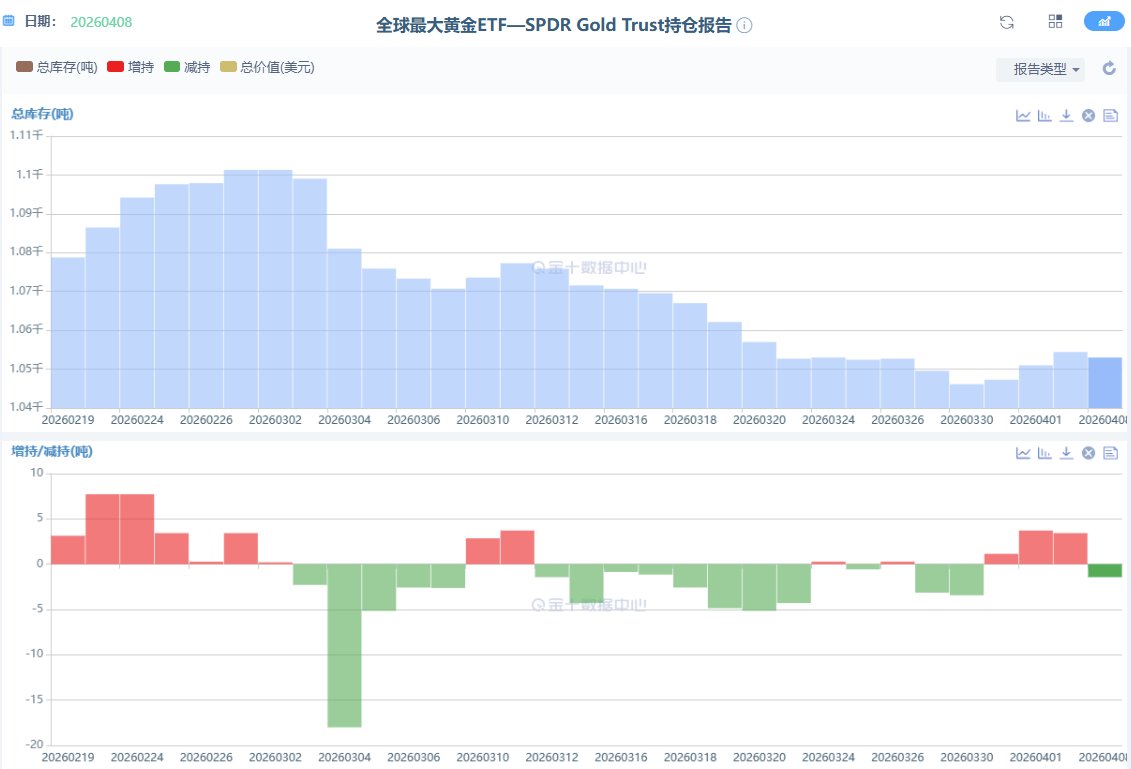Click reload icon beside 报告类型 dropdown

click(1109, 69)
